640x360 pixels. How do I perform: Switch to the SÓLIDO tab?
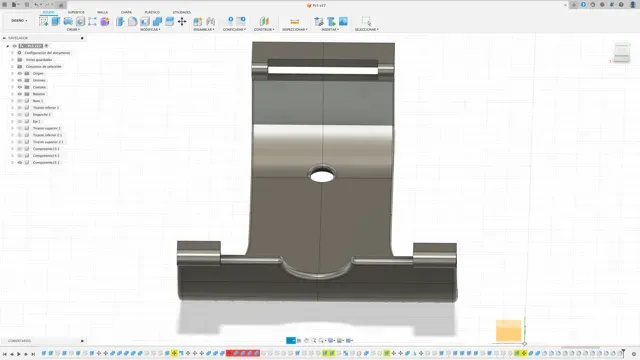pos(49,12)
